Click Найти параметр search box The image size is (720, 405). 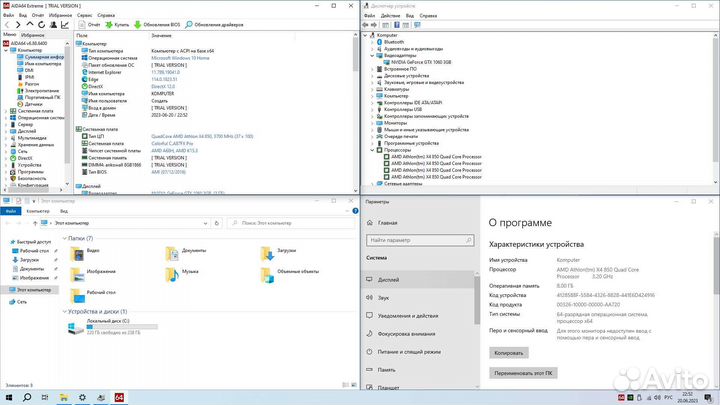coord(420,240)
